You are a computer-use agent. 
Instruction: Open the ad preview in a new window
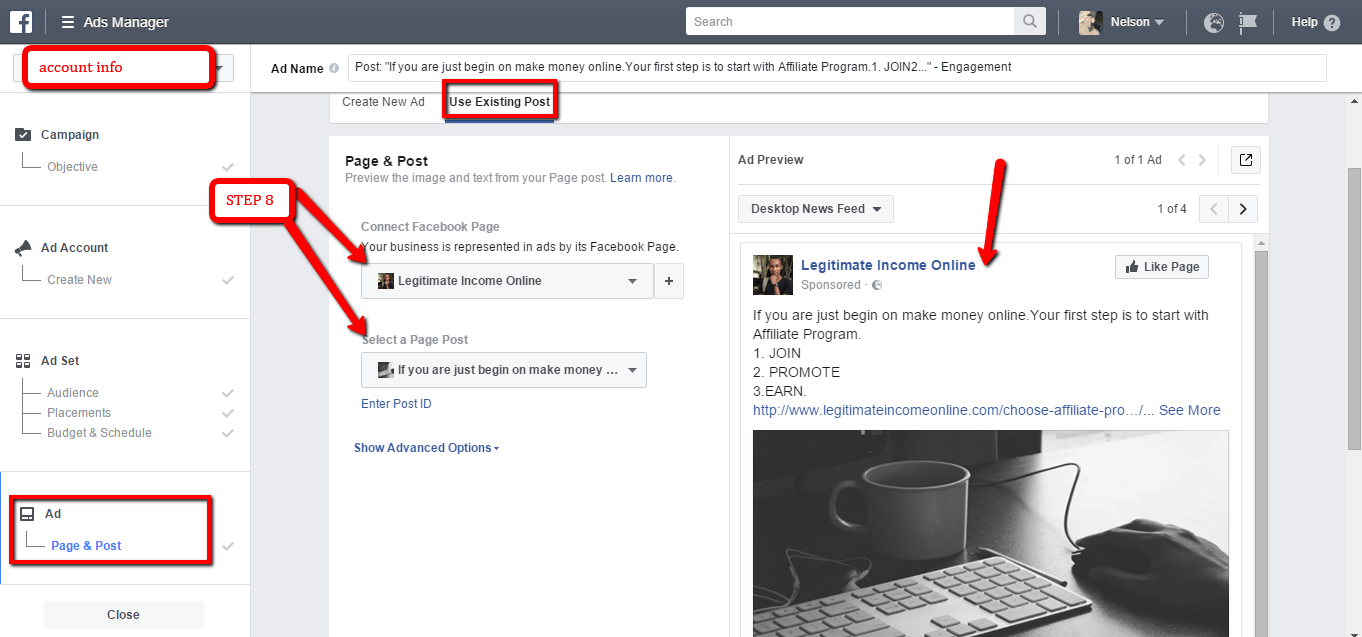(x=1247, y=160)
